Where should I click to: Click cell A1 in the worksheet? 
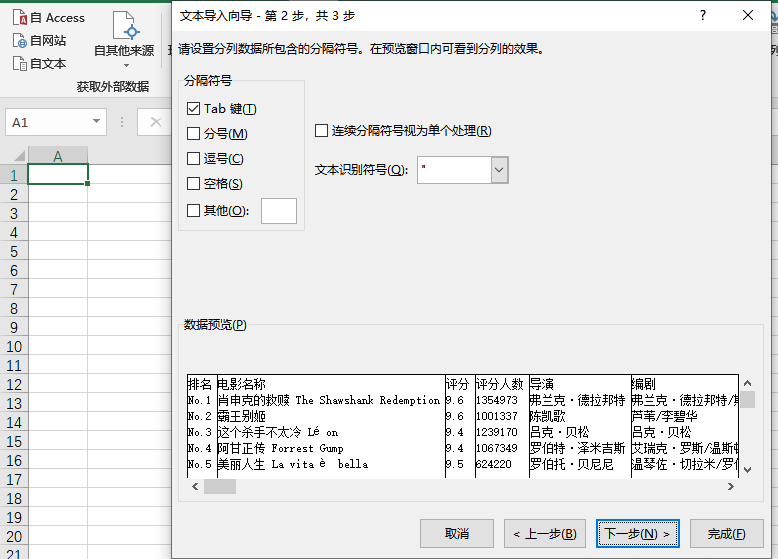tap(58, 175)
